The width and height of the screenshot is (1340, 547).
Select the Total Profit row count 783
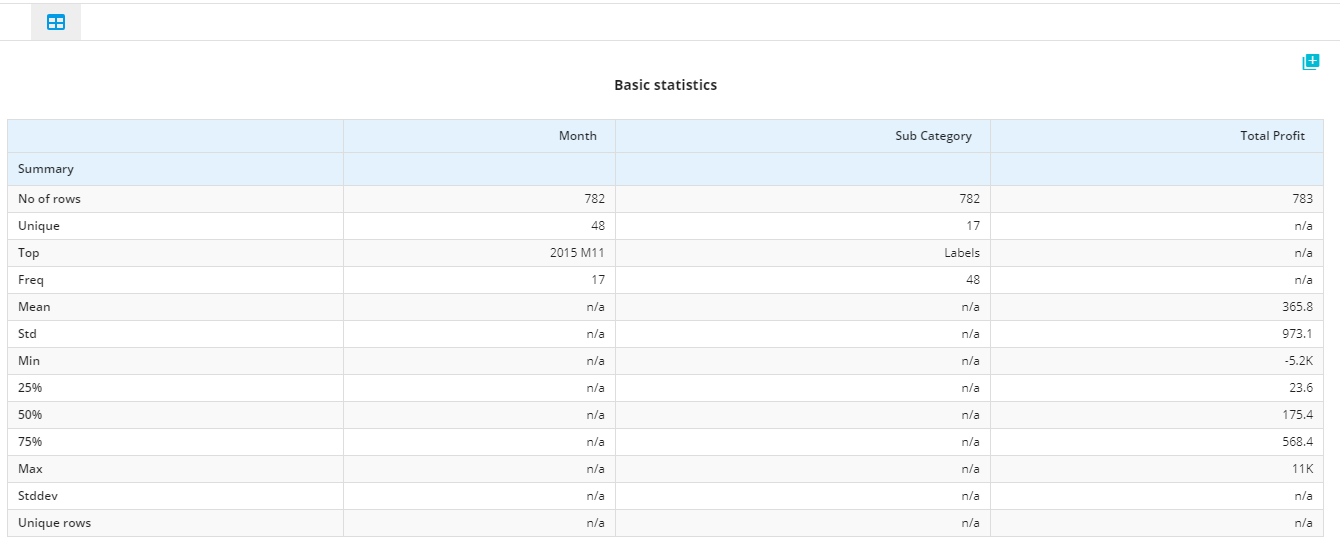point(1156,199)
